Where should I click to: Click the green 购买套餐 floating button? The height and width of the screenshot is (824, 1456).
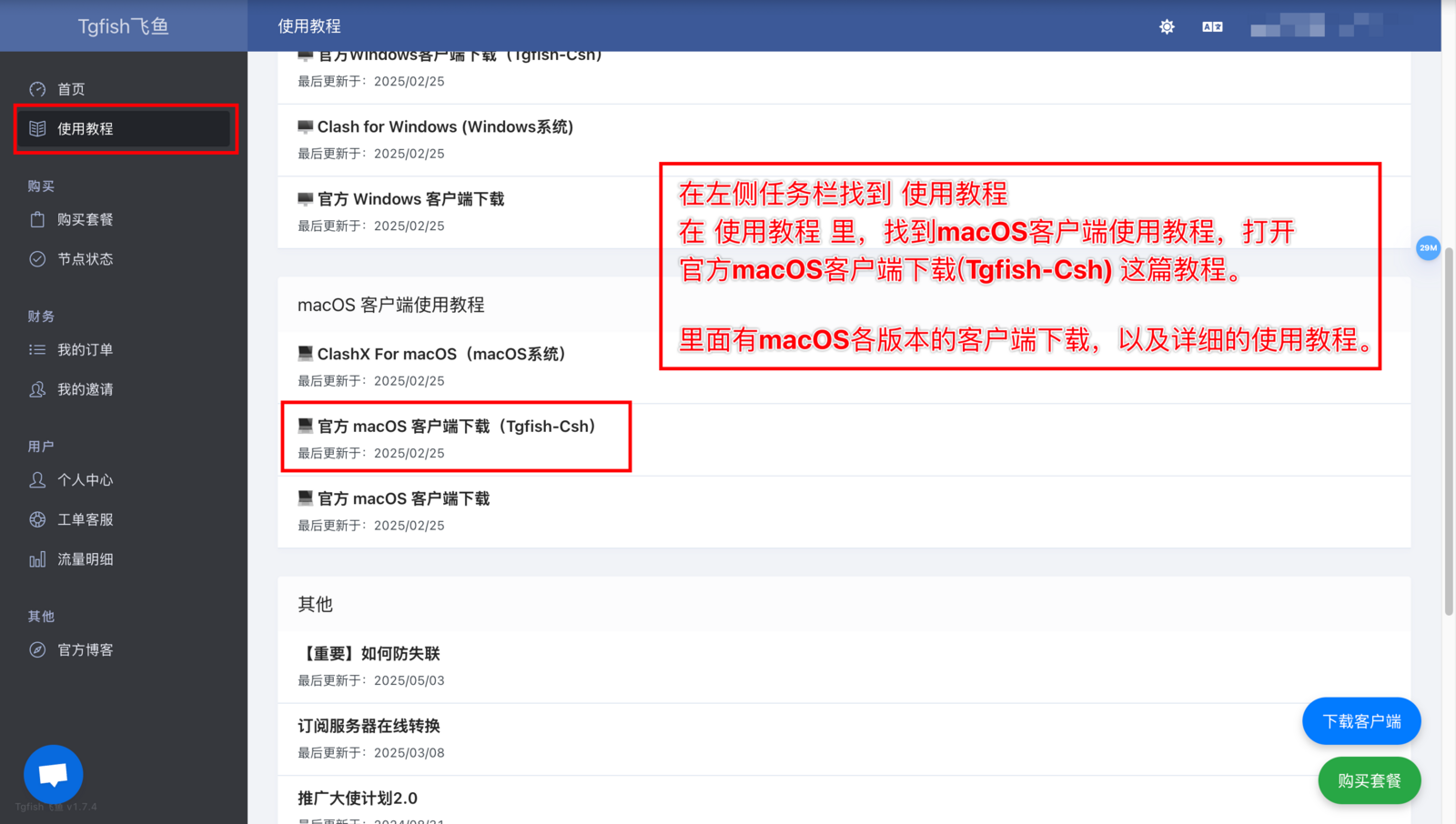point(1370,780)
